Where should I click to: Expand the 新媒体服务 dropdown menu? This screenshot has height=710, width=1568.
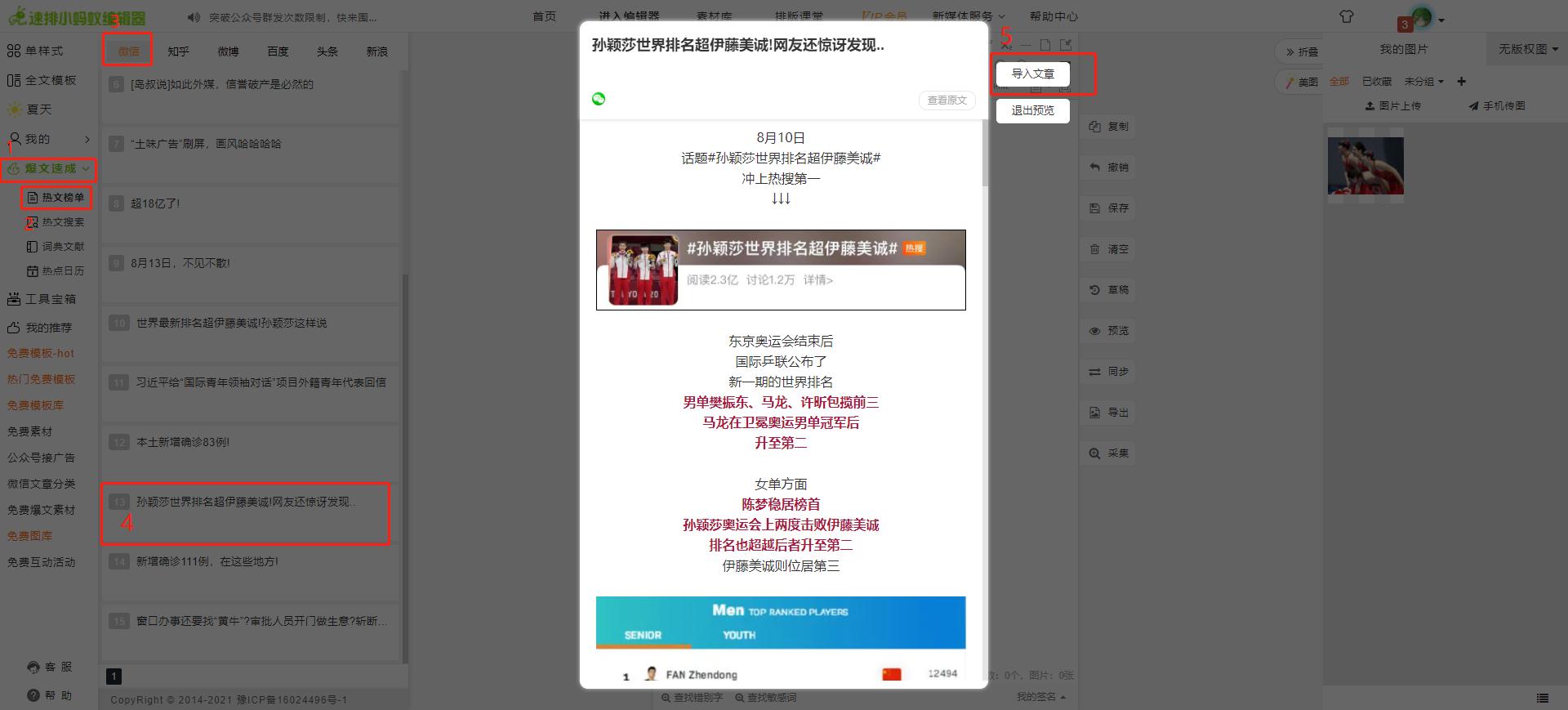pos(969,16)
